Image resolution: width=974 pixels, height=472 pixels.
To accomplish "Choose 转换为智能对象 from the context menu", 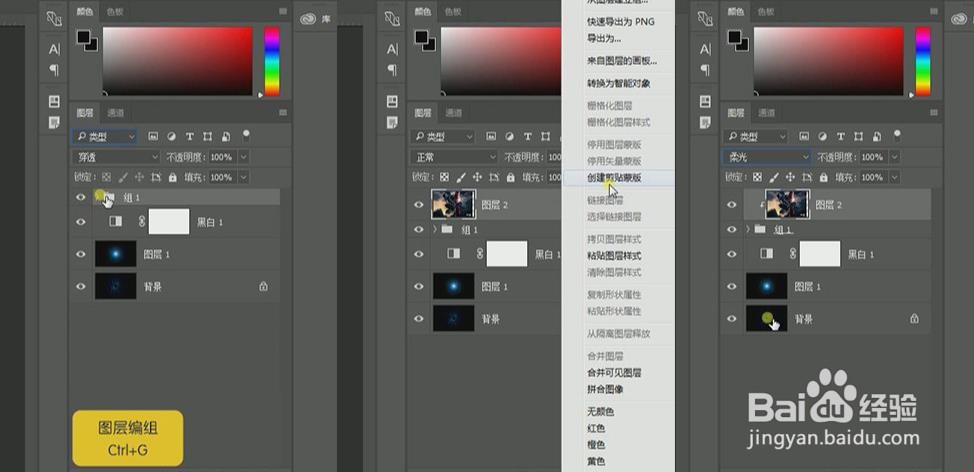I will (x=619, y=83).
